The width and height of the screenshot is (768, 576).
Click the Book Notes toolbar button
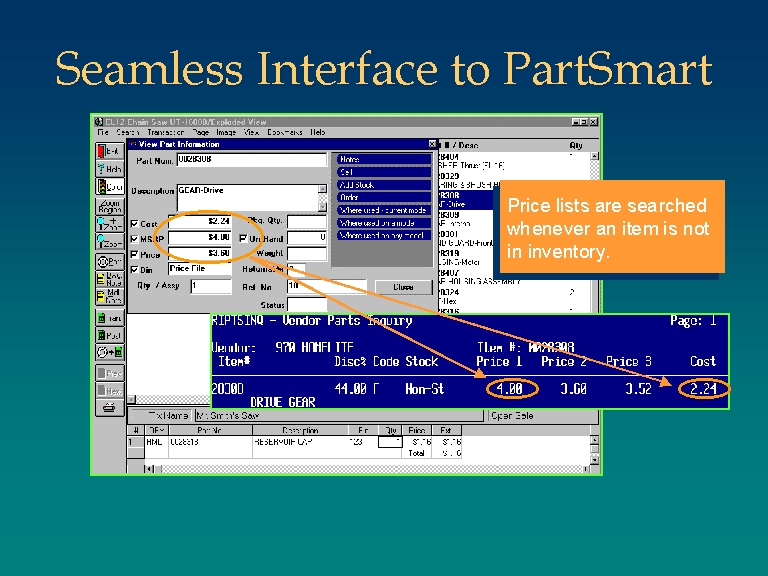pos(110,279)
